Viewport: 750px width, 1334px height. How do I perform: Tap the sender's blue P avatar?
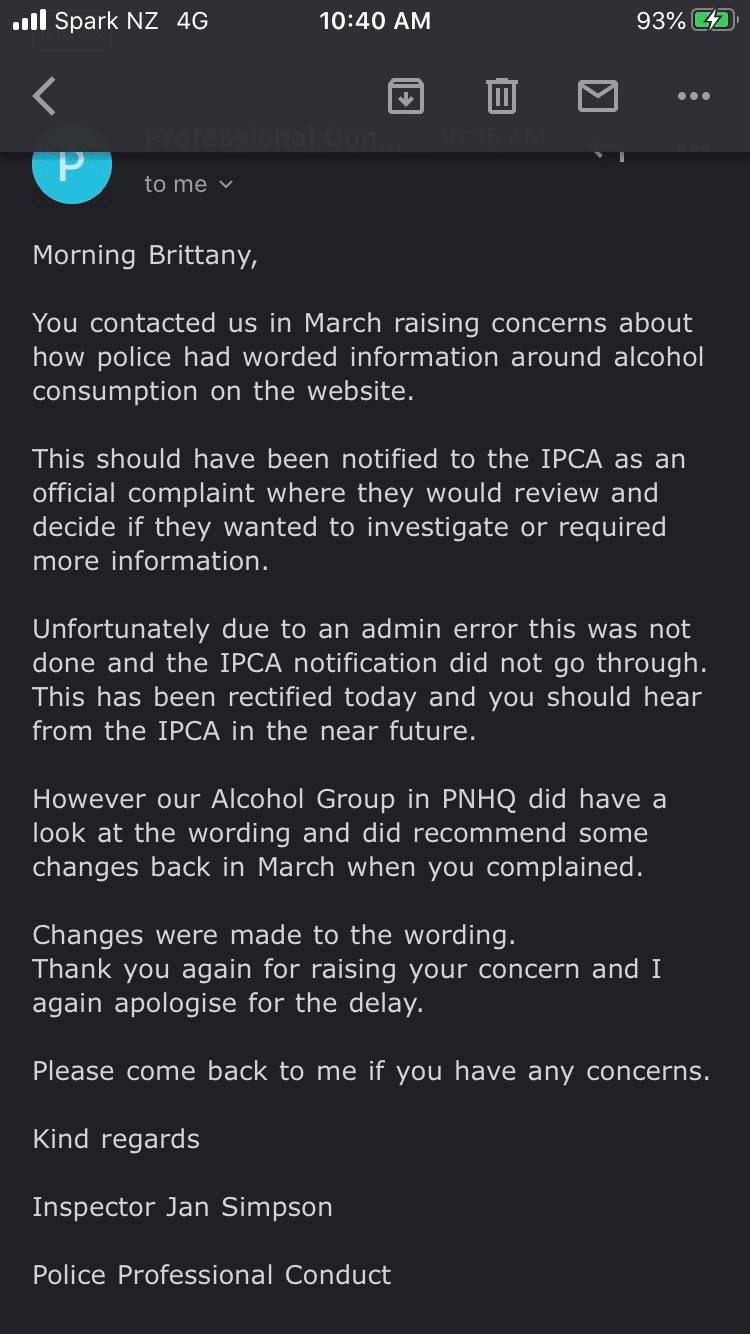point(71,166)
